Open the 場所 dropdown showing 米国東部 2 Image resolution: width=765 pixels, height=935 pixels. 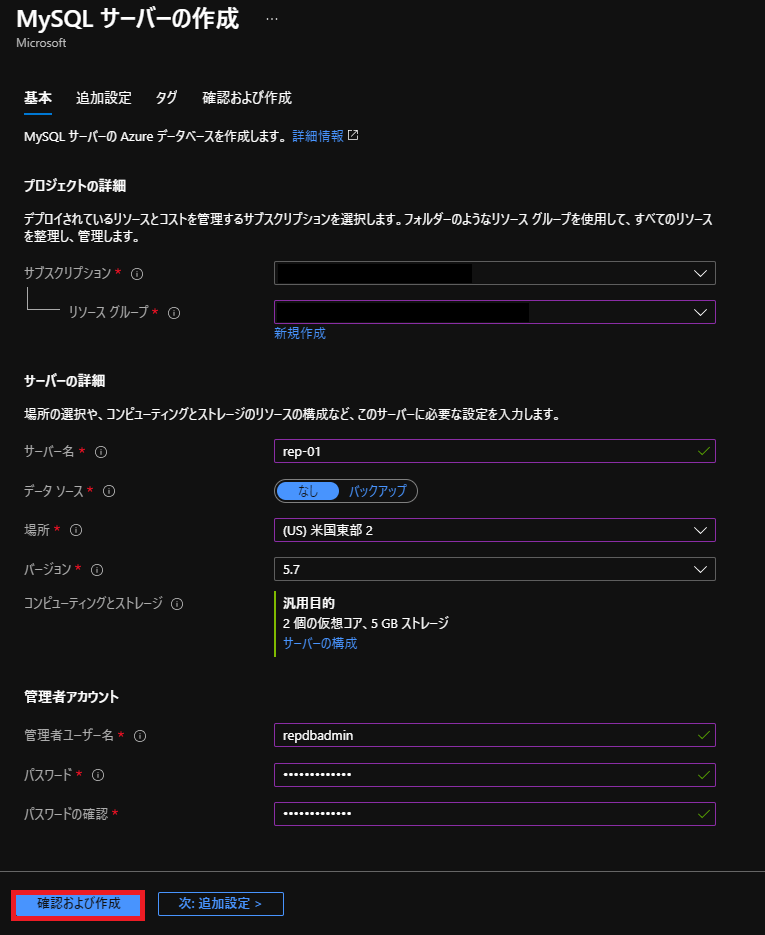pyautogui.click(x=495, y=530)
